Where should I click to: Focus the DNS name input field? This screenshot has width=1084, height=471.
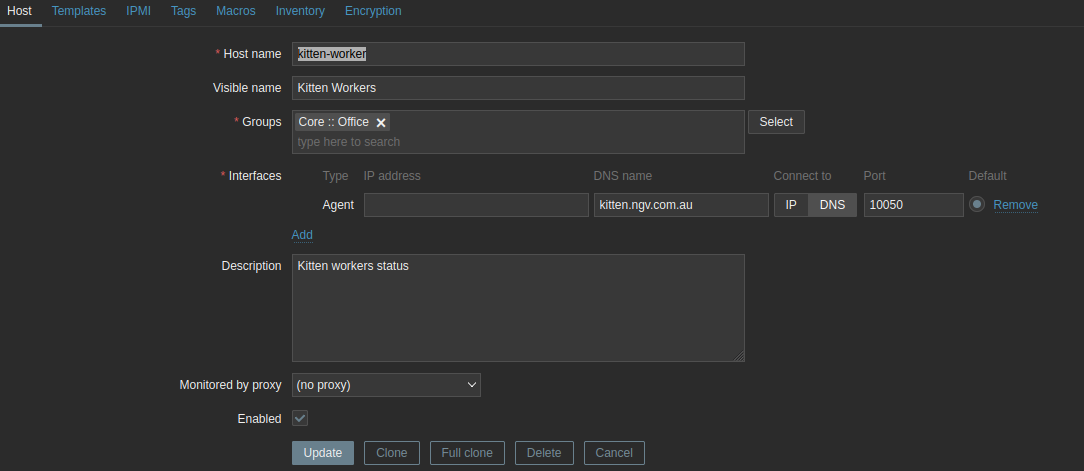(680, 205)
